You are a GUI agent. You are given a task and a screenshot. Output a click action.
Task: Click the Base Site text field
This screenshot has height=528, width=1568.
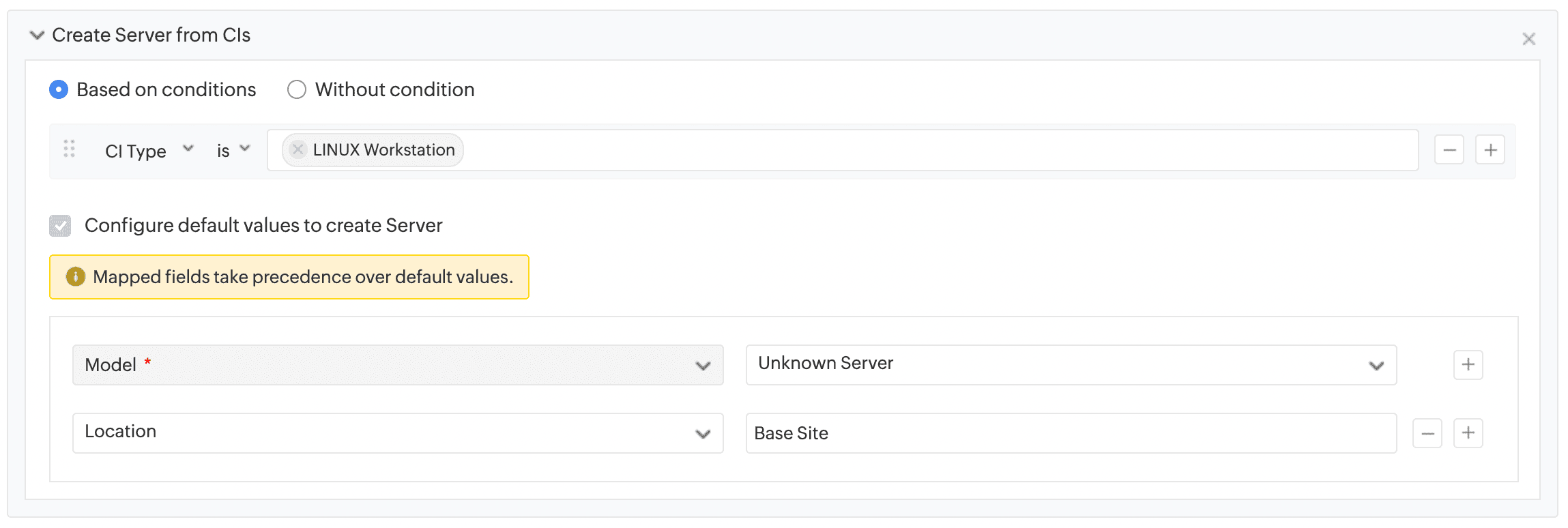[x=1071, y=433]
